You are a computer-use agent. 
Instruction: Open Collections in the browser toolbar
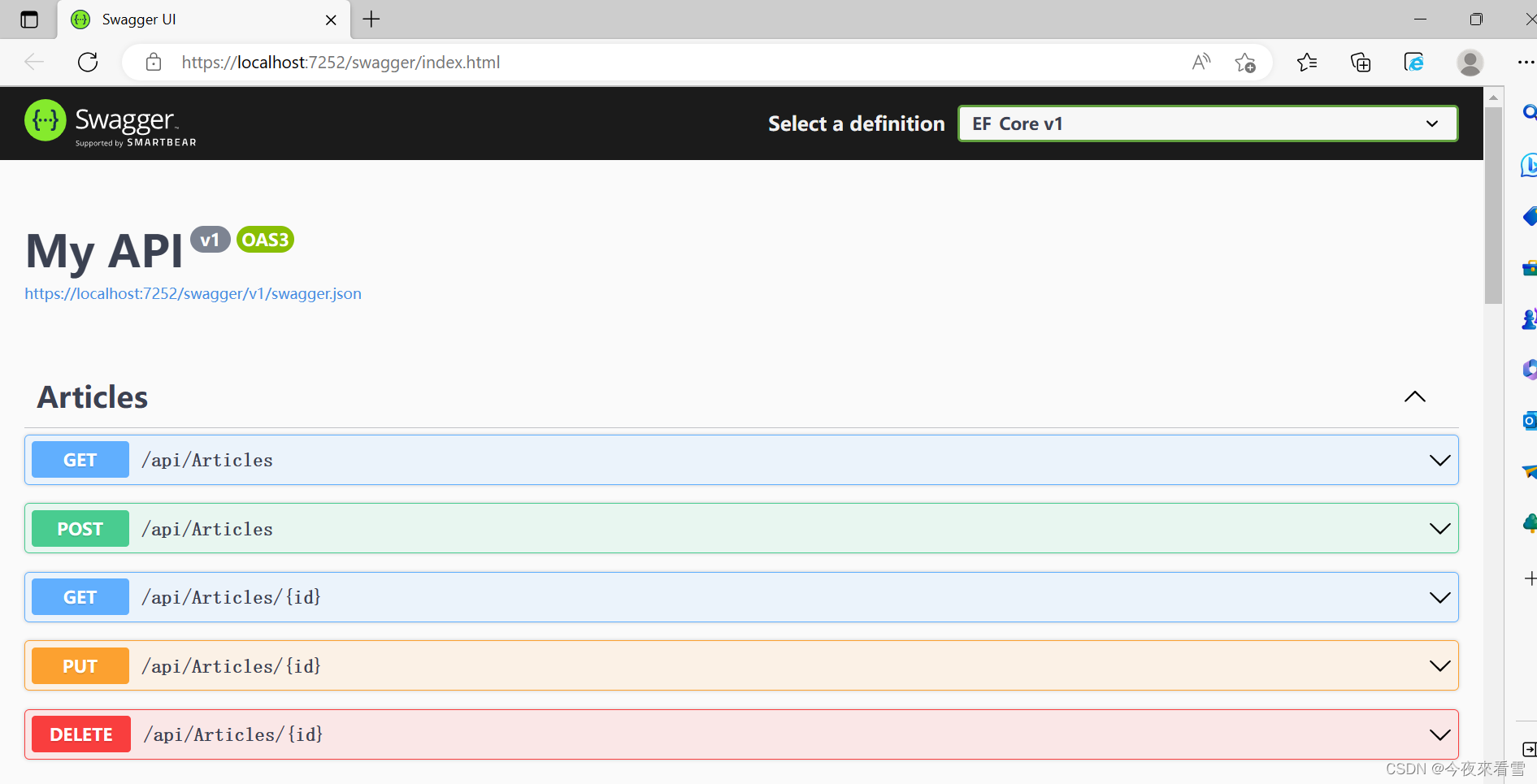point(1361,62)
